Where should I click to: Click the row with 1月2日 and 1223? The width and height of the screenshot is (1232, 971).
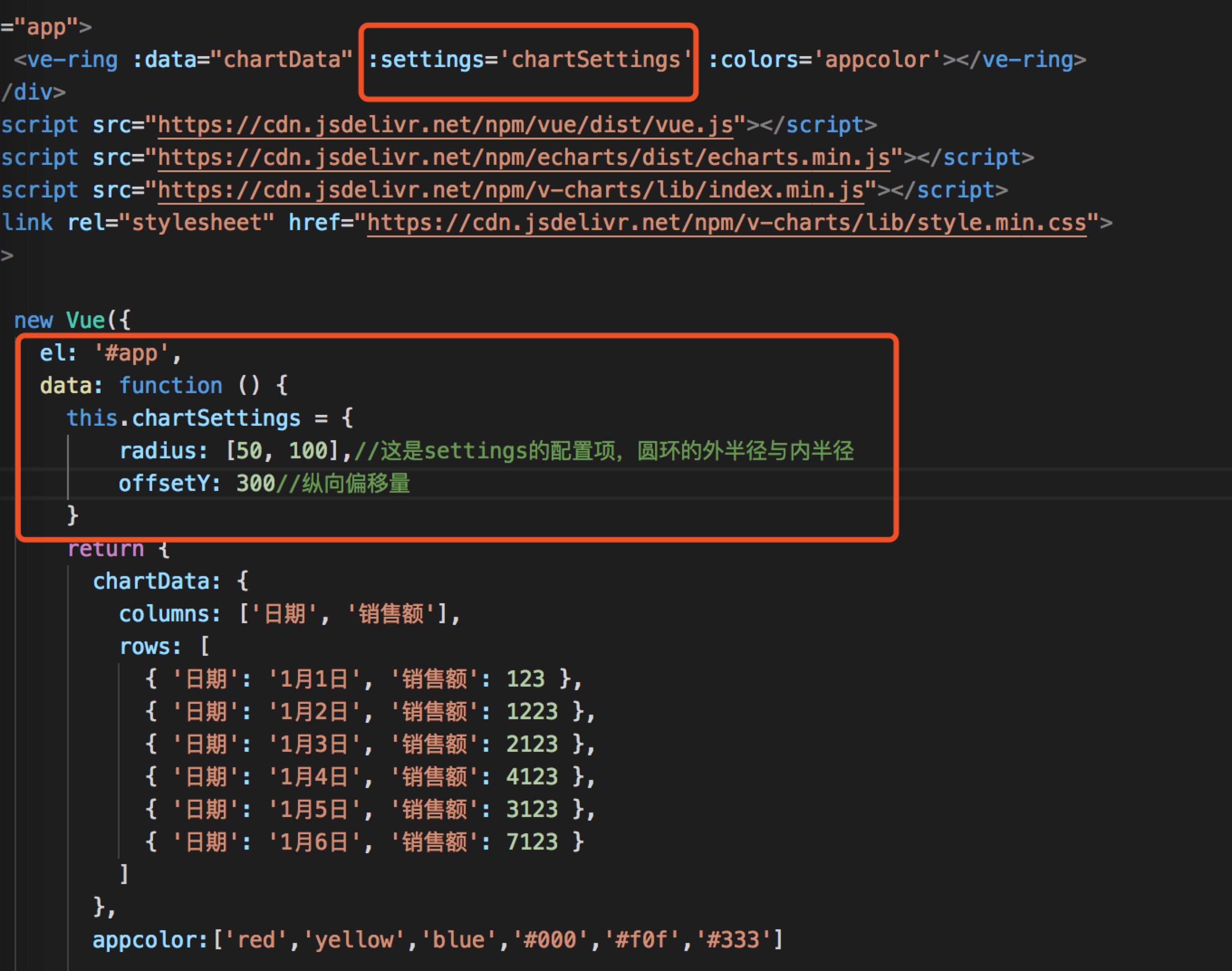pyautogui.click(x=371, y=712)
